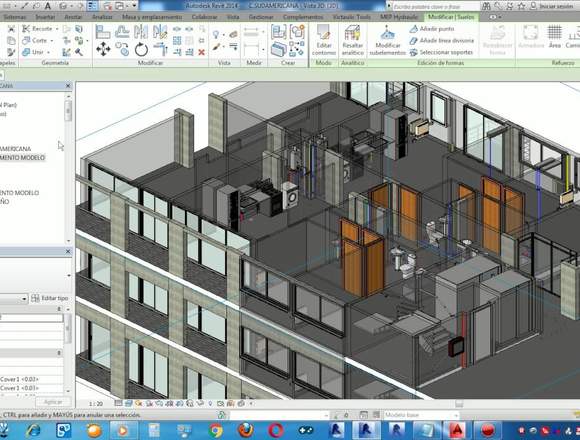Click the Align tool icon
This screenshot has width=580, height=440.
[x=103, y=32]
